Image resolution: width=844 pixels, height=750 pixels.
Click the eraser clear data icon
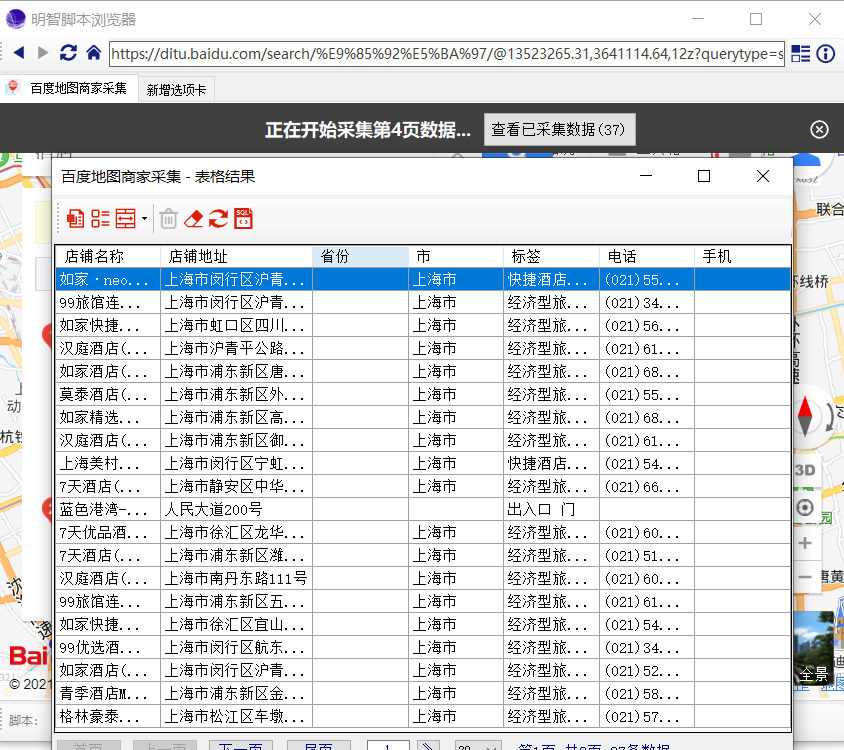(x=194, y=219)
